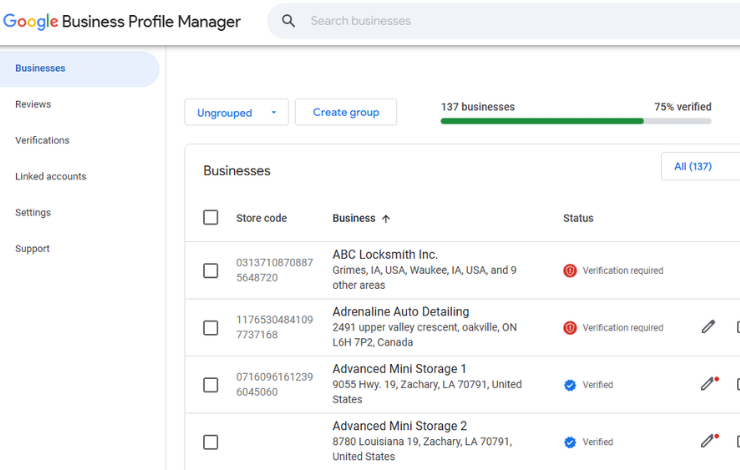Check the Advanced Mini Storage 1 row checkbox

click(x=210, y=385)
